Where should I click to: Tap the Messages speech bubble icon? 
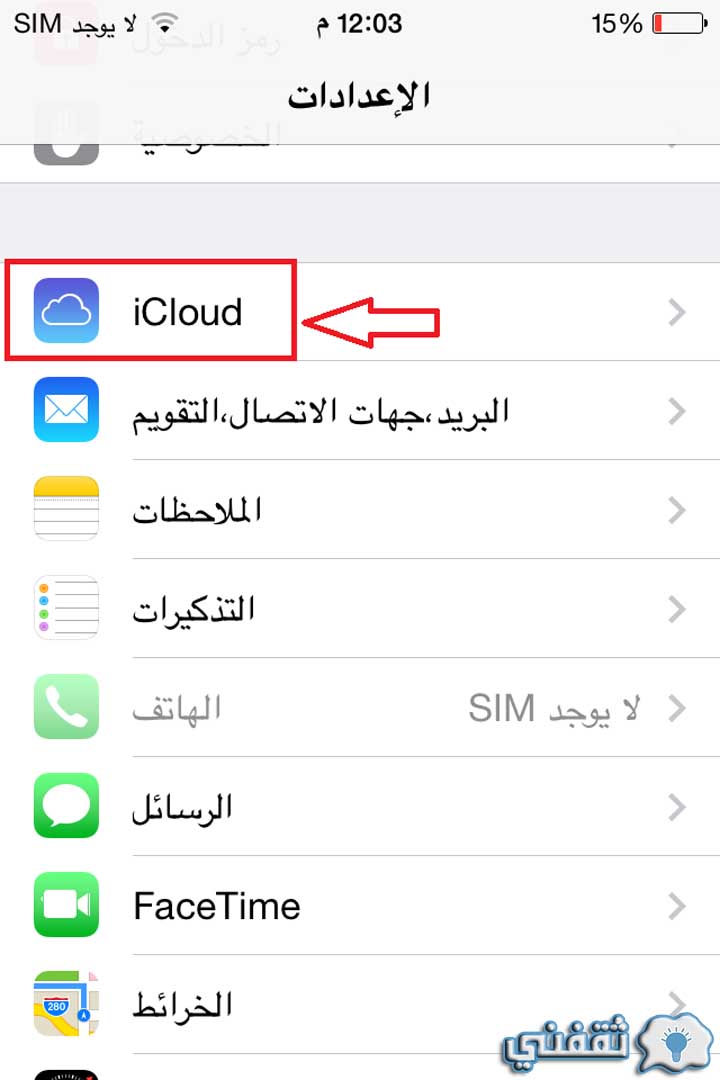tap(66, 805)
